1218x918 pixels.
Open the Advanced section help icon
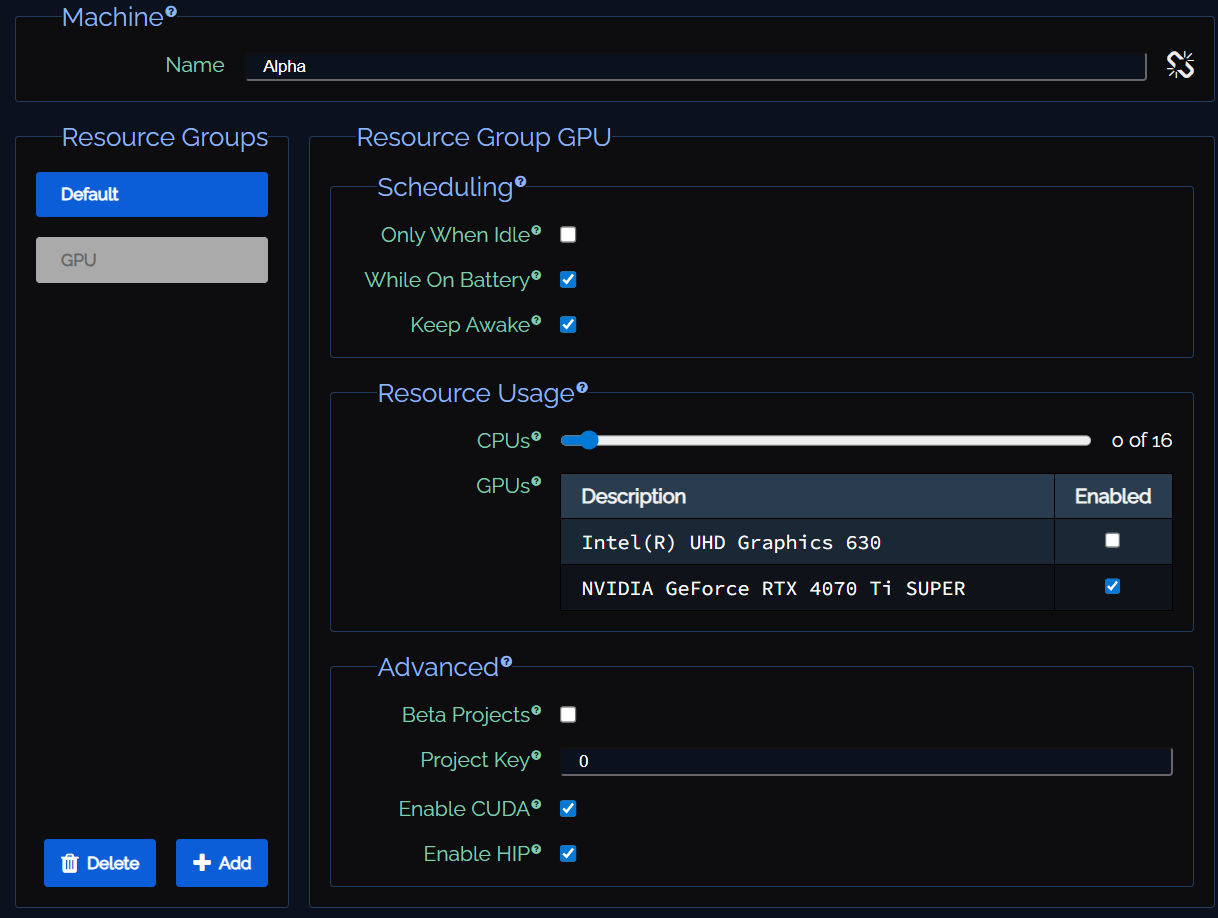click(506, 662)
